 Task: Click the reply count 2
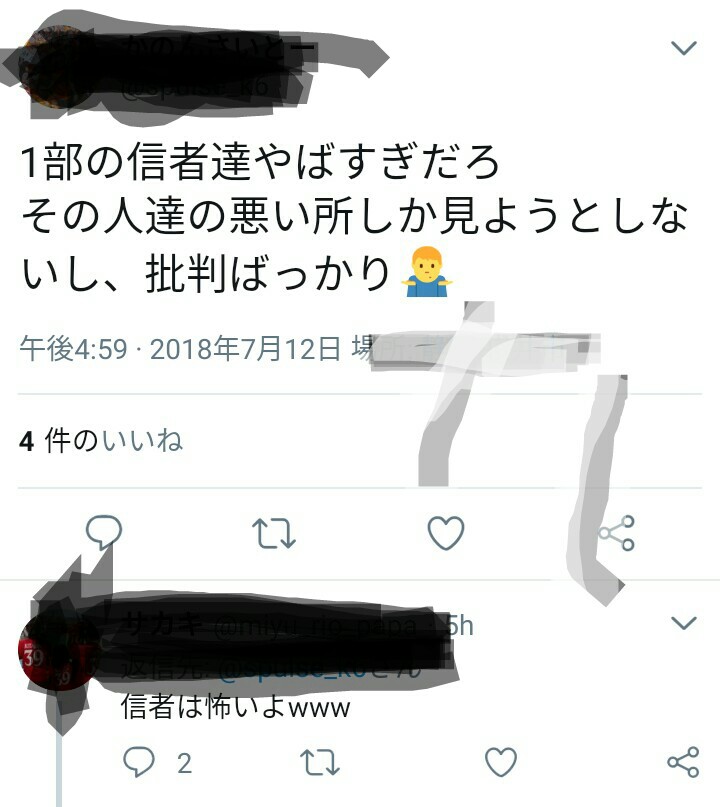(x=184, y=763)
